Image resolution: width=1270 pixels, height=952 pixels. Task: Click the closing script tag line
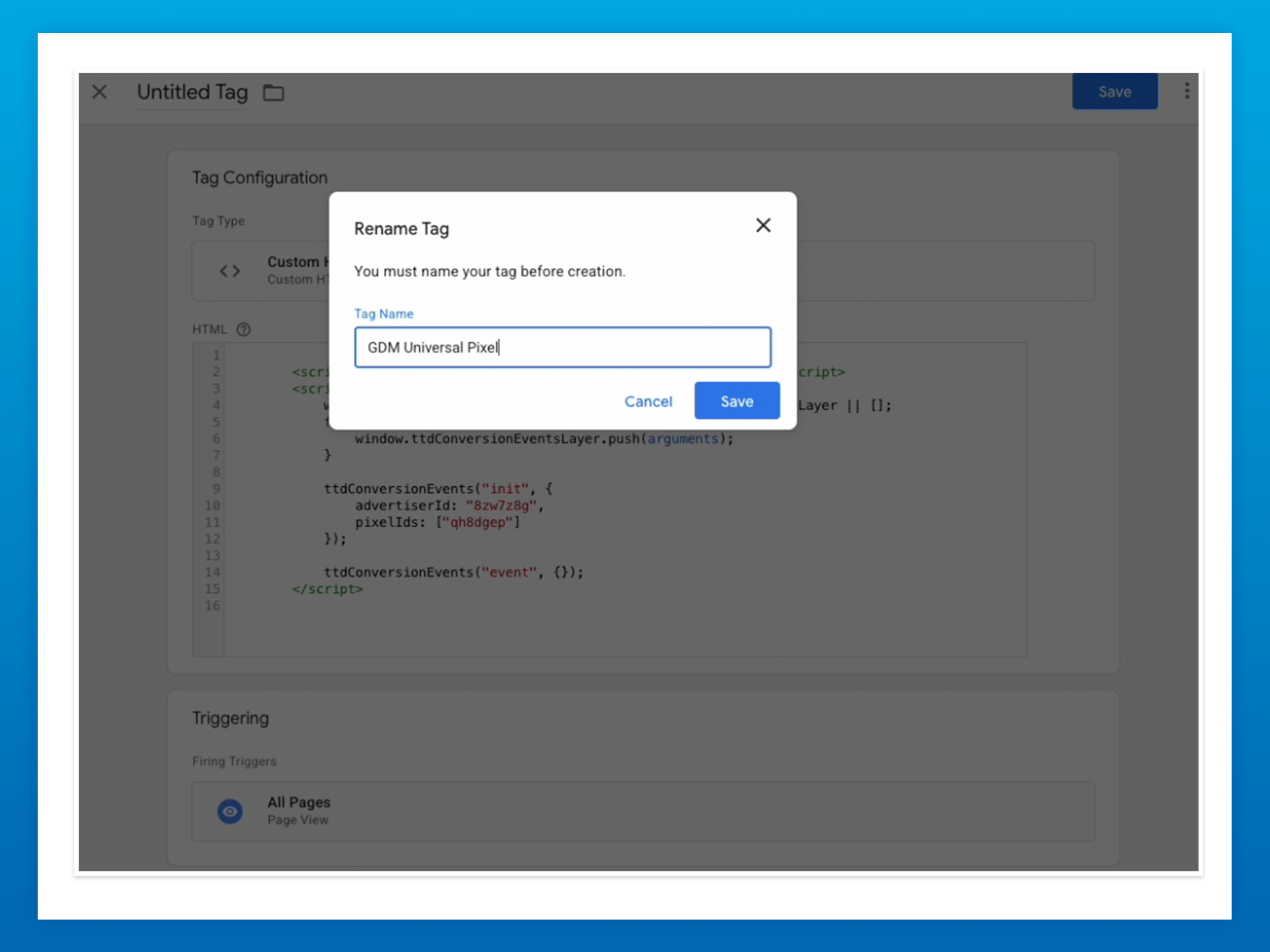coord(327,589)
